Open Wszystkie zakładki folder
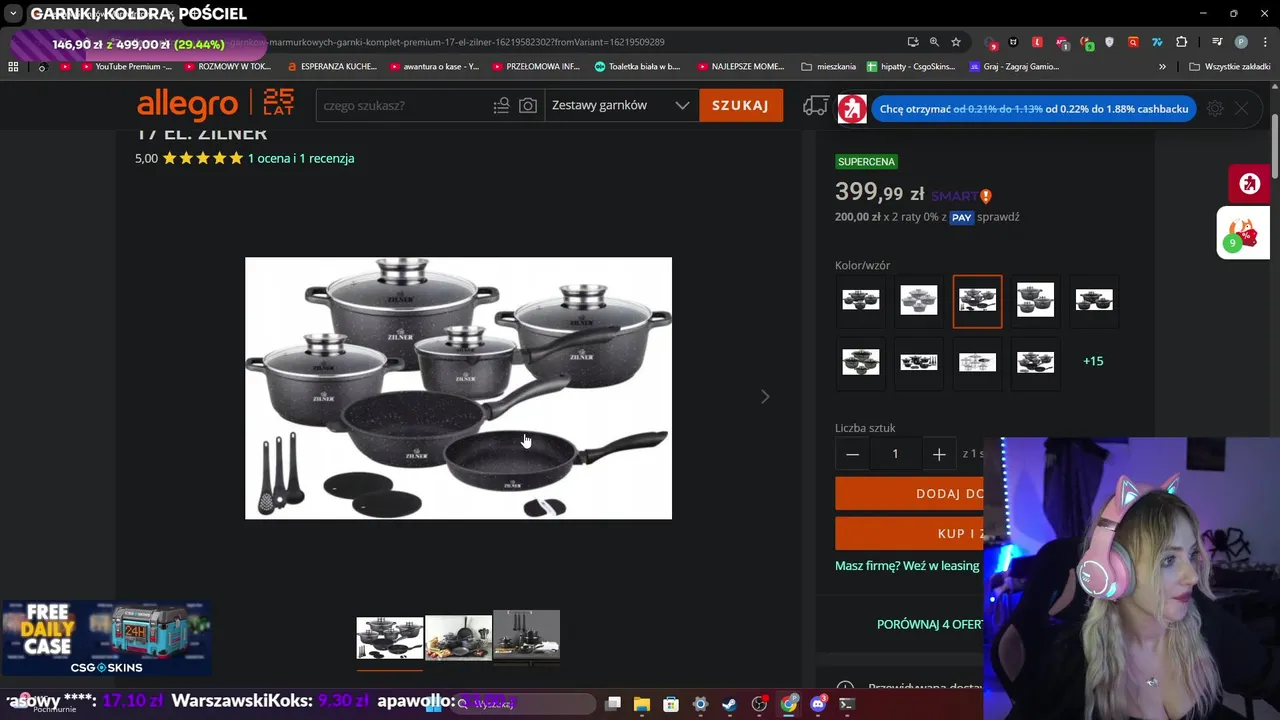The width and height of the screenshot is (1280, 720). [1229, 67]
